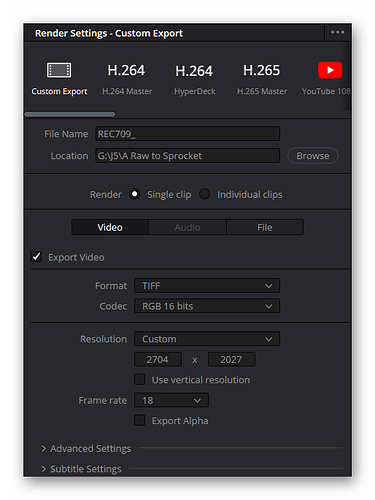The height and width of the screenshot is (500, 375).
Task: Expand the Advanced Settings section
Action: (86, 449)
